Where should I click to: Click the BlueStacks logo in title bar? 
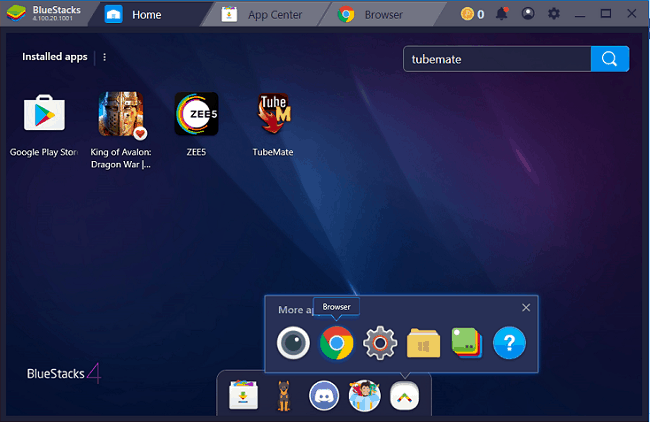(x=16, y=14)
